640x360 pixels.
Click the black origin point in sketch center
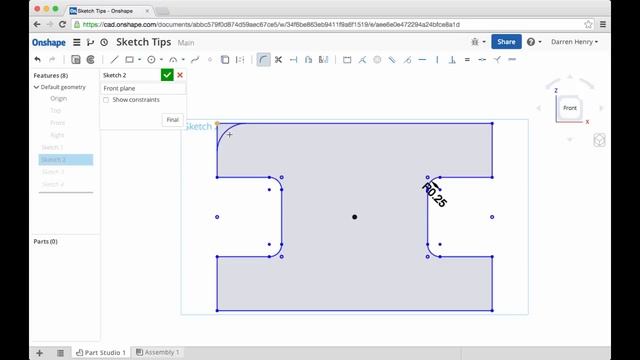point(355,217)
